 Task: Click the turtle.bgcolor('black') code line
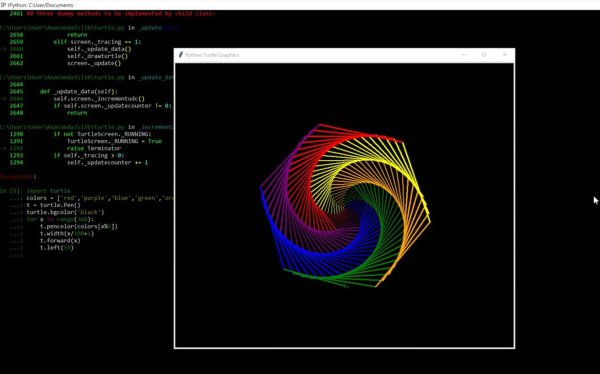pos(65,212)
